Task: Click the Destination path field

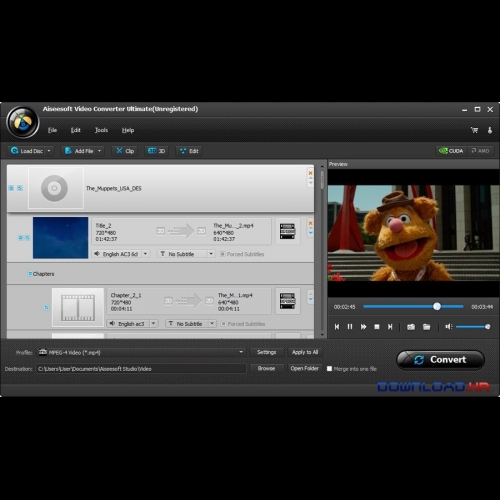Action: pos(141,369)
